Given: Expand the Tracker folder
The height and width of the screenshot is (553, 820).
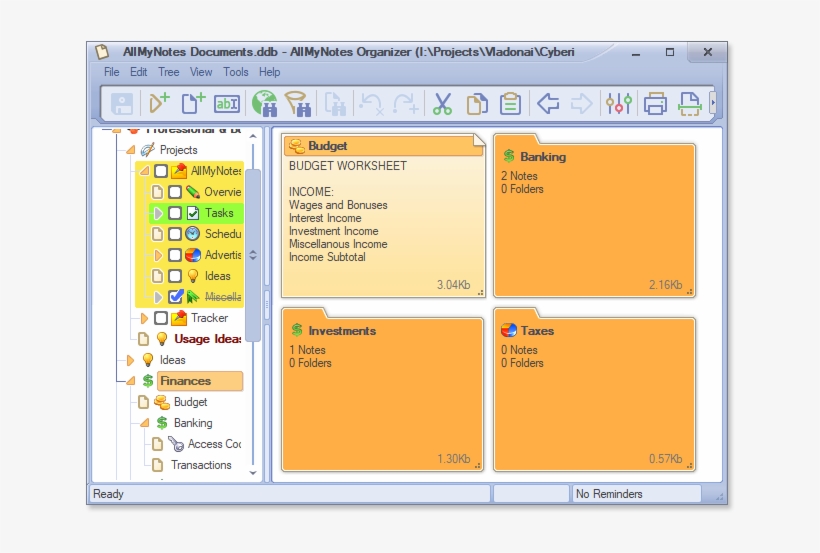Looking at the screenshot, I should pos(144,318).
